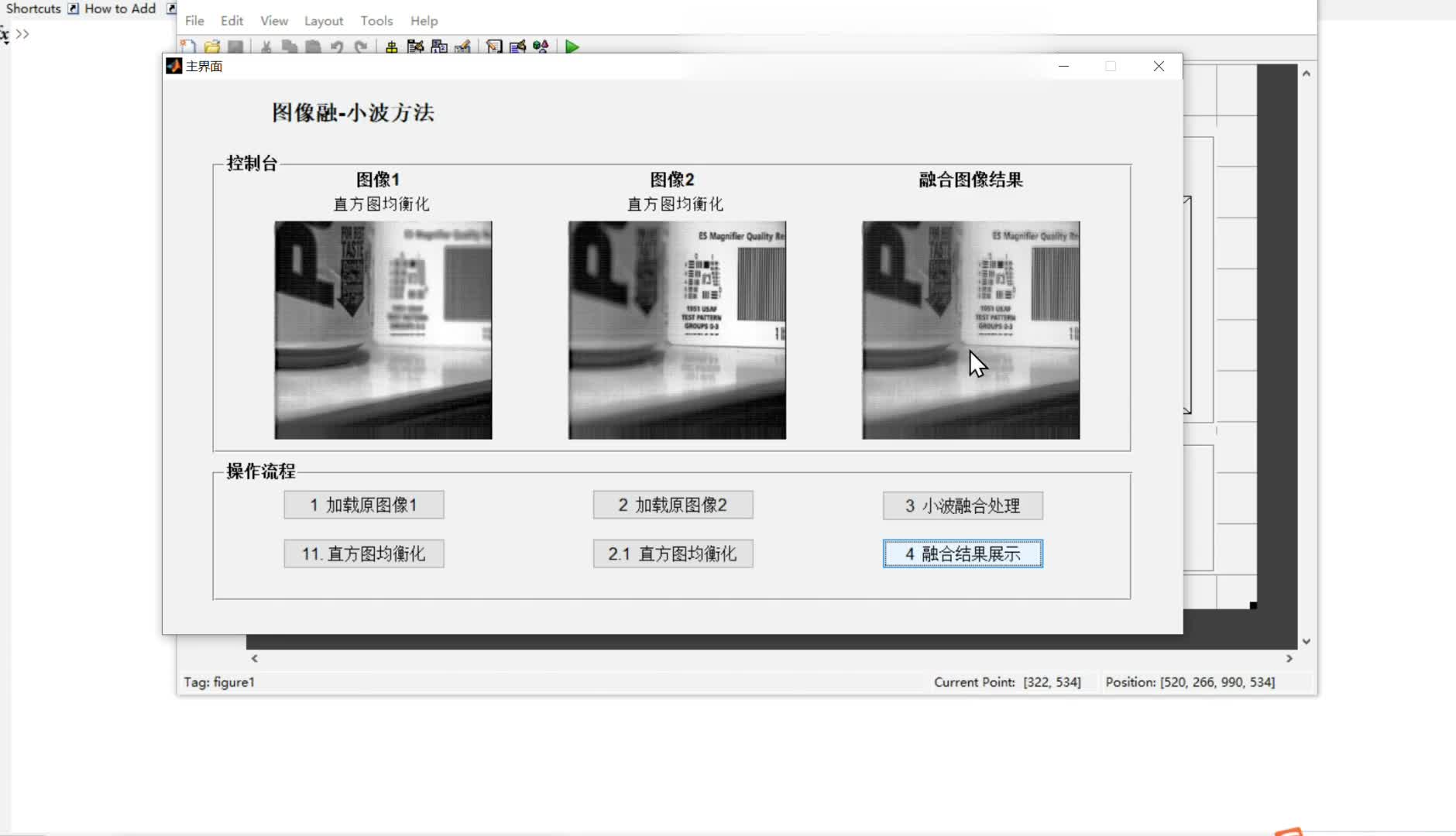This screenshot has width=1456, height=836.
Task: Open the Property Inspector icon
Action: (517, 47)
